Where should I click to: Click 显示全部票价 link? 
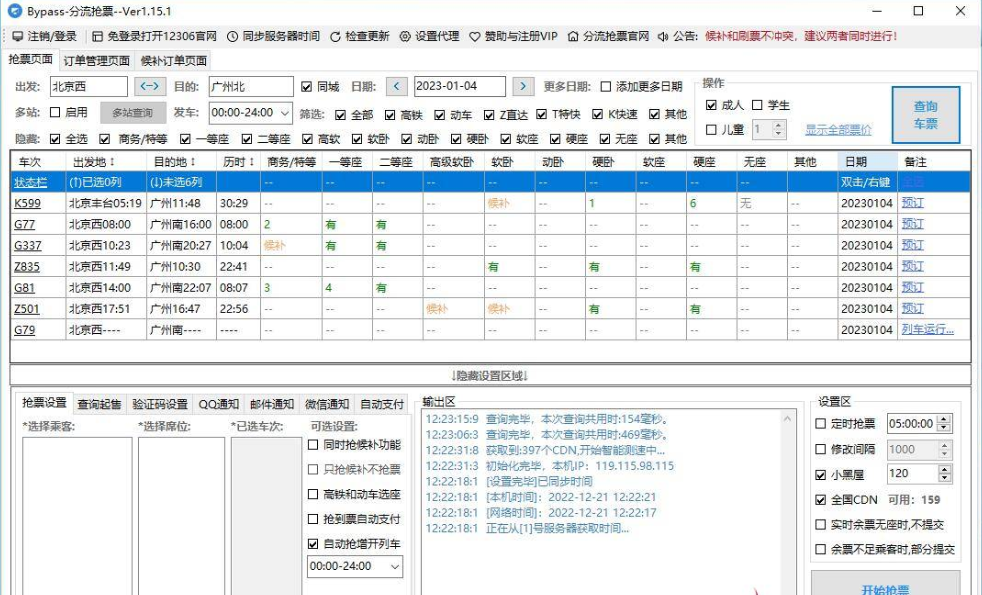click(838, 130)
